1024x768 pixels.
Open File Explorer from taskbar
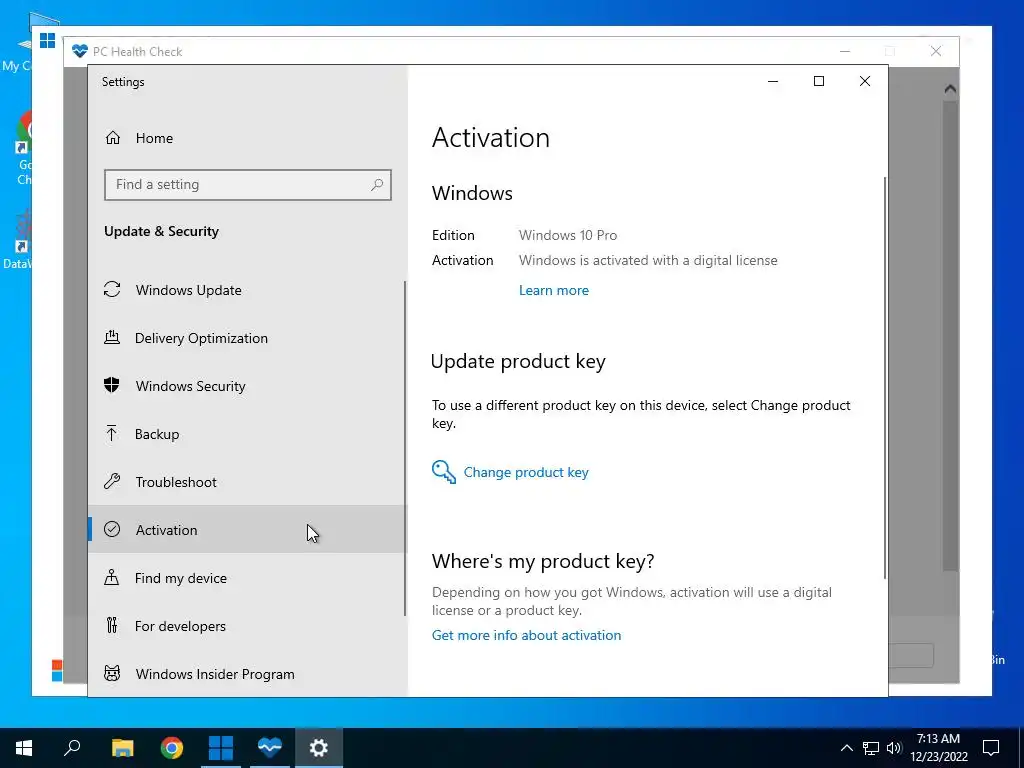[122, 748]
